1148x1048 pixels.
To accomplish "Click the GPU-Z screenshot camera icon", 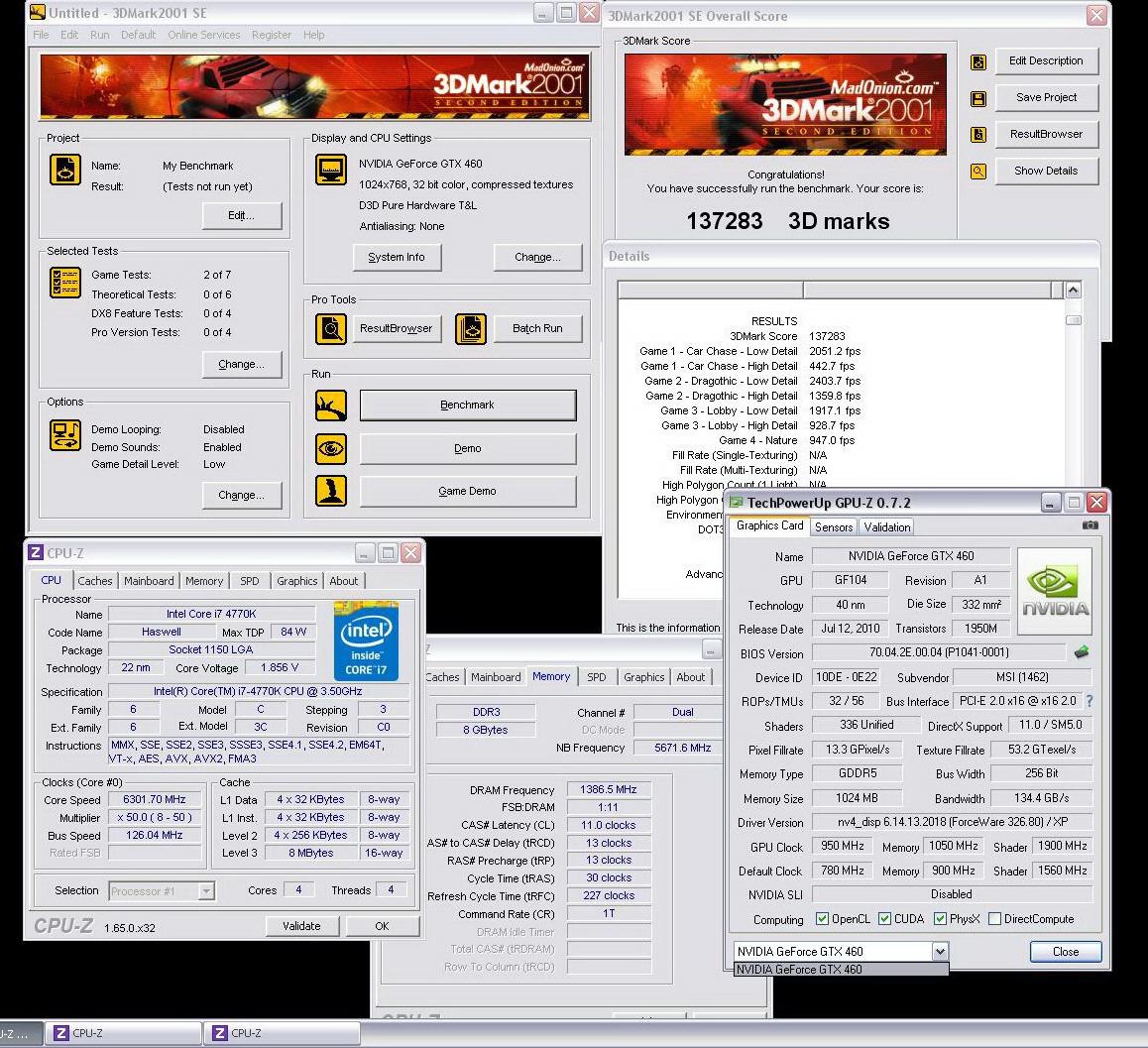I will pyautogui.click(x=1091, y=525).
